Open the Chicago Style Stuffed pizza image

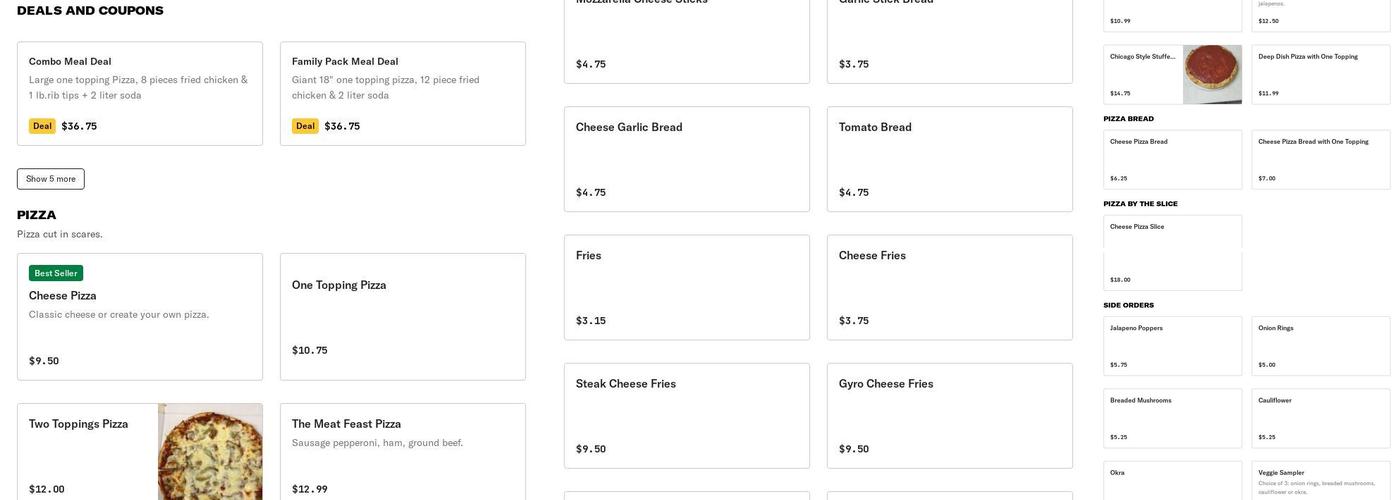(x=1212, y=74)
